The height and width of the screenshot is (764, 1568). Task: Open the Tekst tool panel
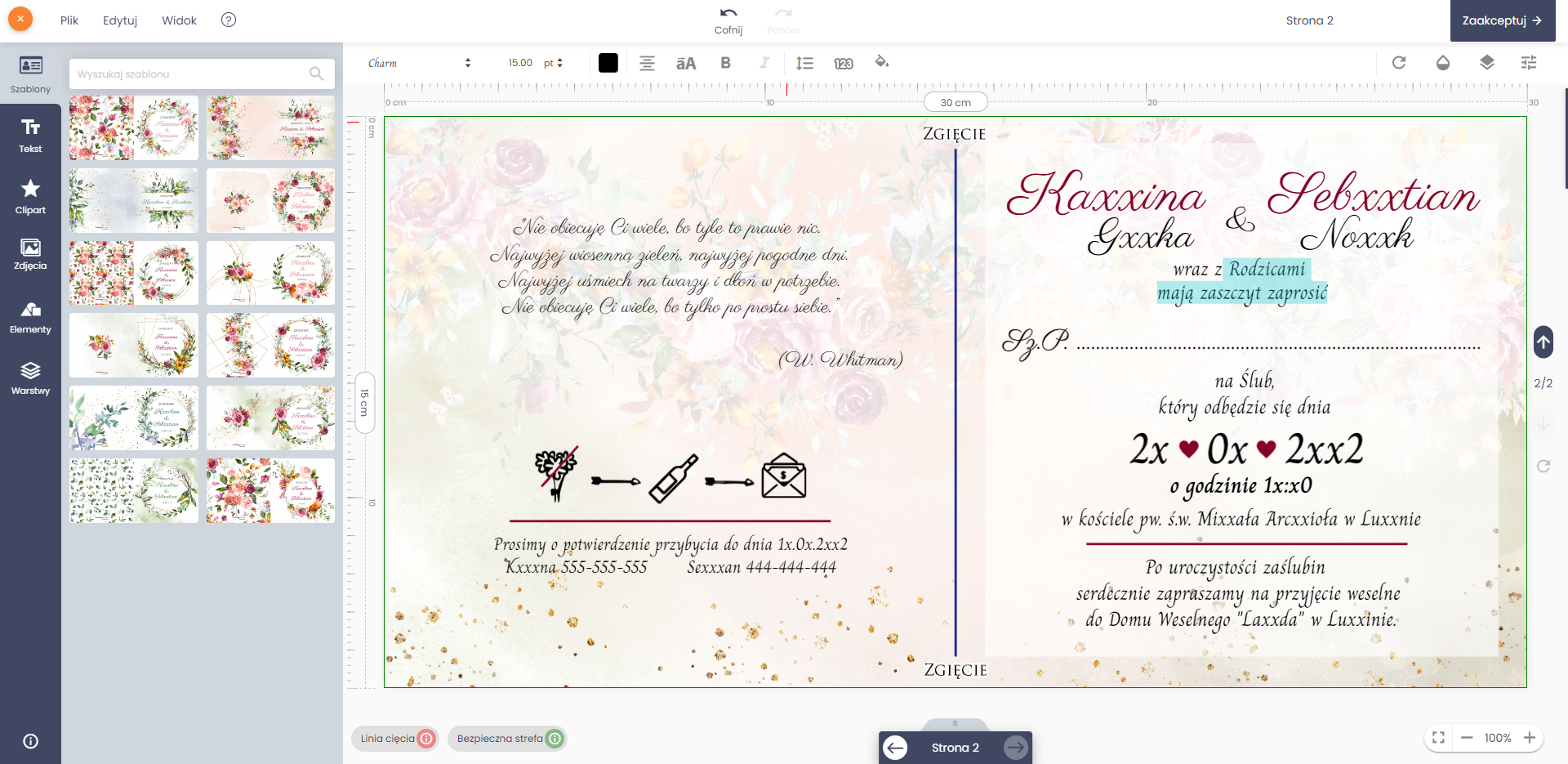[x=30, y=135]
